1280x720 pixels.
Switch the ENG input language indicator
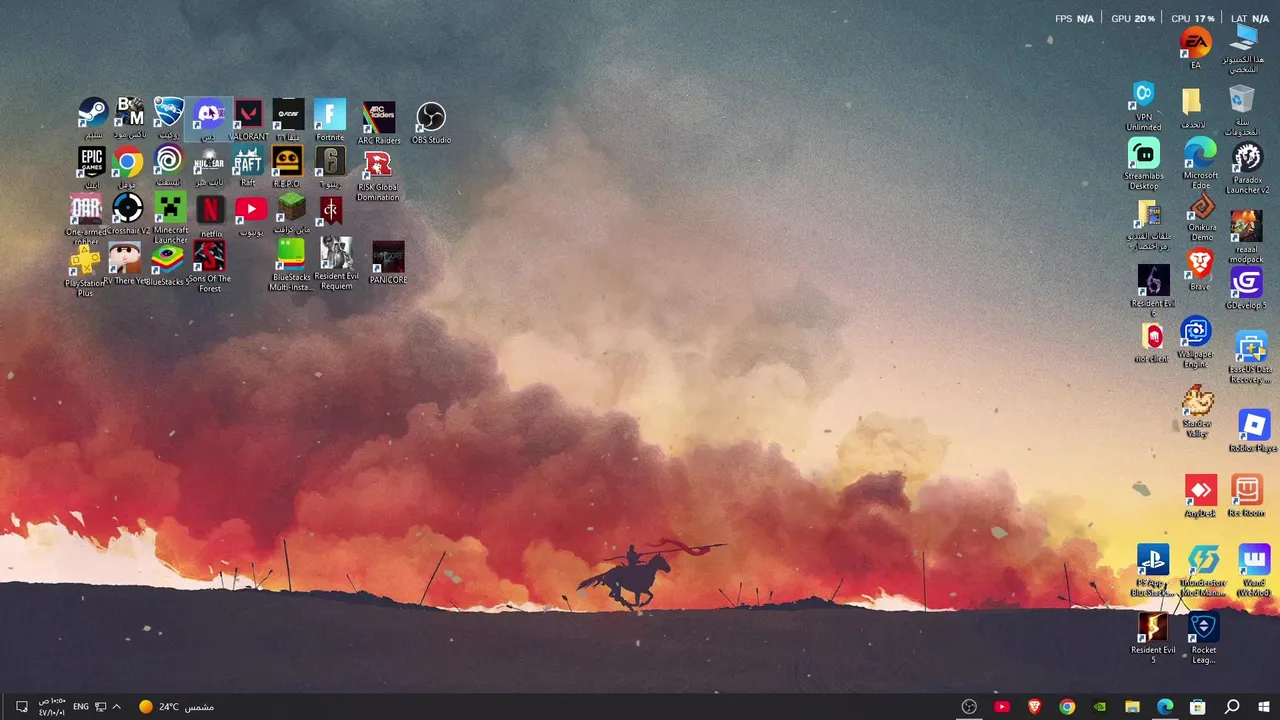[x=81, y=707]
